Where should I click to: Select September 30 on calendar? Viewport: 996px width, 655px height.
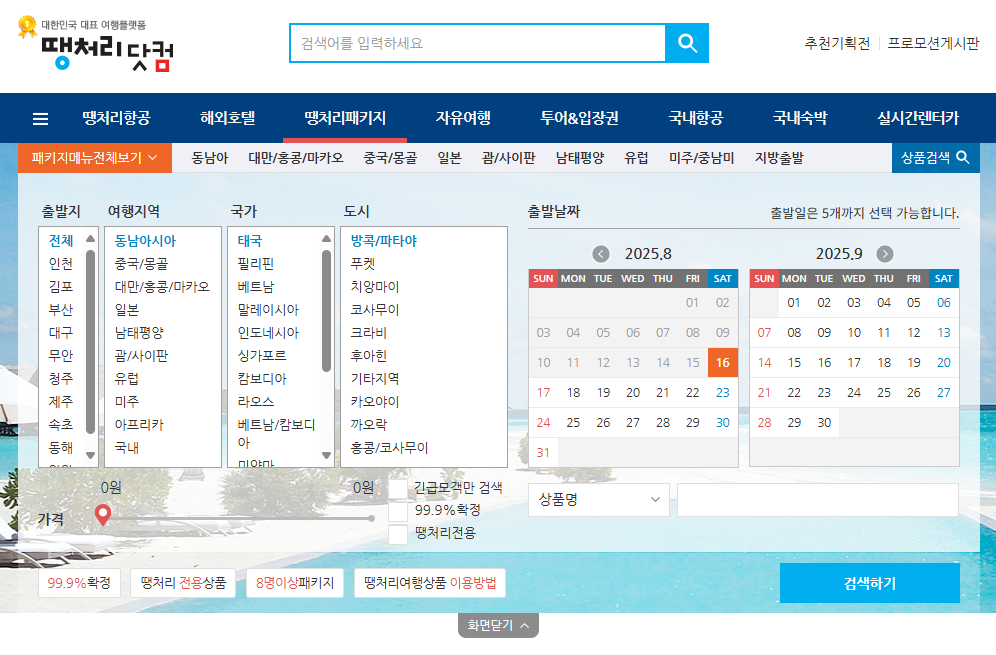point(824,422)
